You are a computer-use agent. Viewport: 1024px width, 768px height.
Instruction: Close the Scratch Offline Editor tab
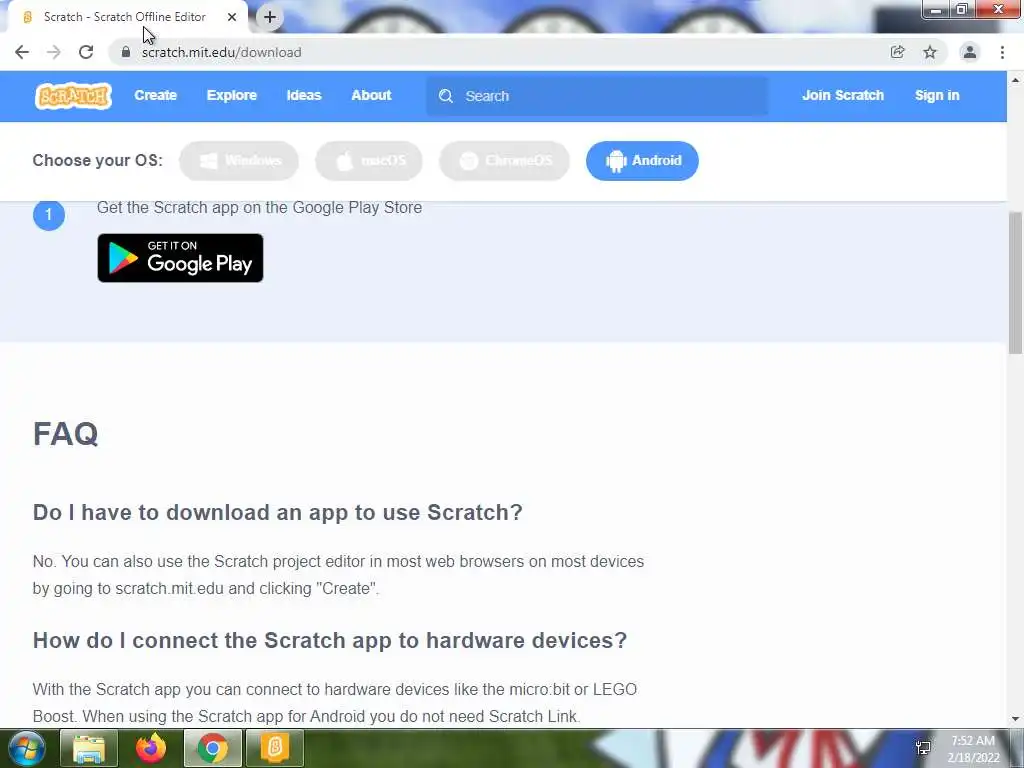pos(232,17)
